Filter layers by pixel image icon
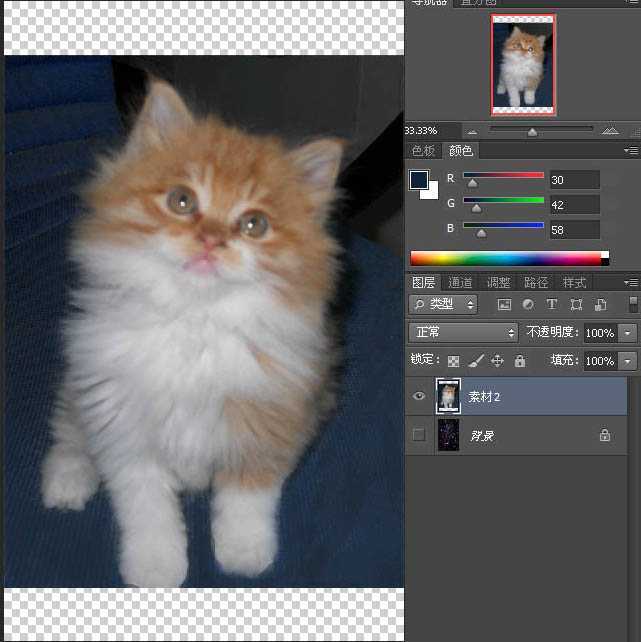 pyautogui.click(x=504, y=304)
